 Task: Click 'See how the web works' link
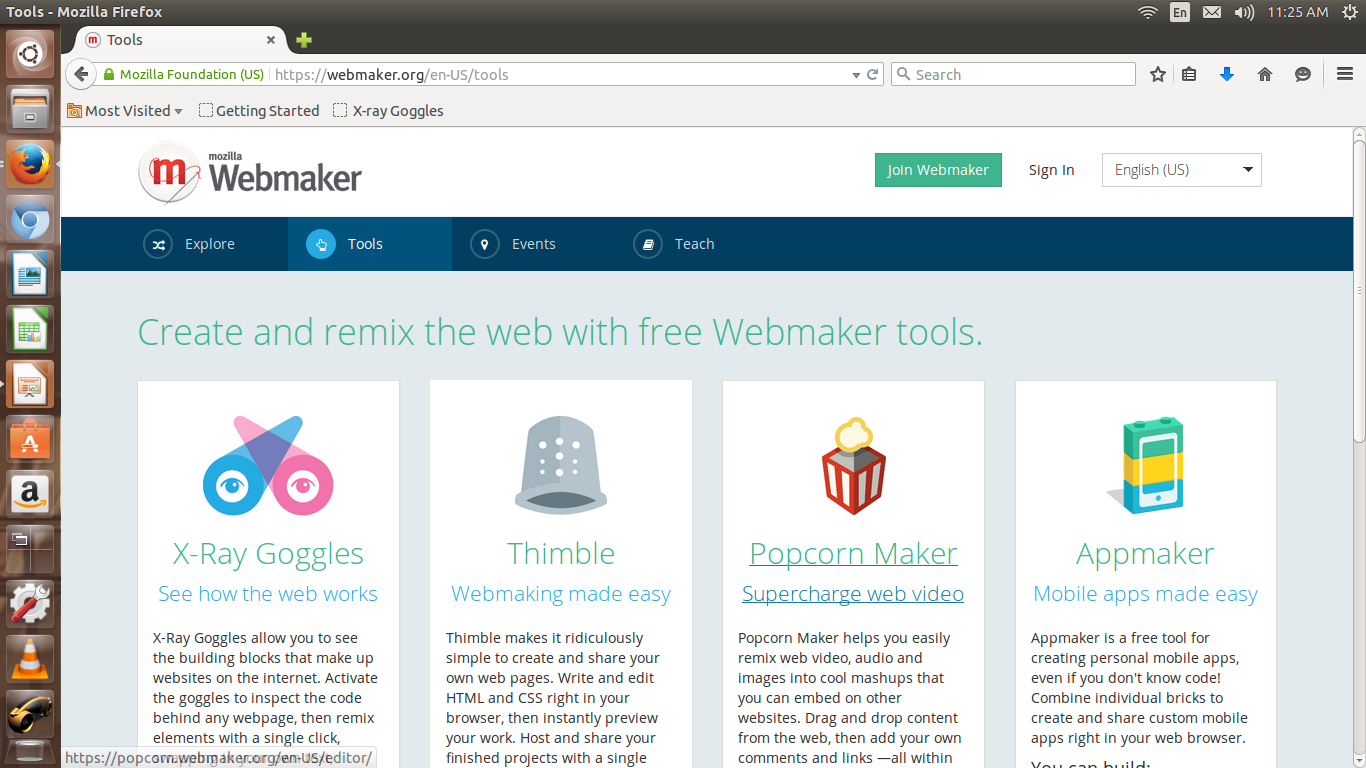[x=268, y=594]
